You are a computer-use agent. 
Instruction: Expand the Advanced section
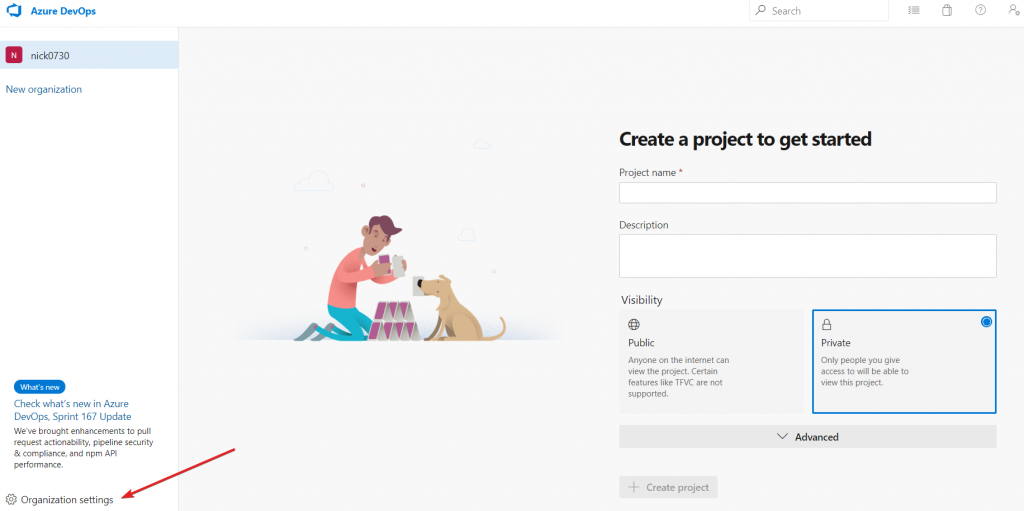[807, 437]
